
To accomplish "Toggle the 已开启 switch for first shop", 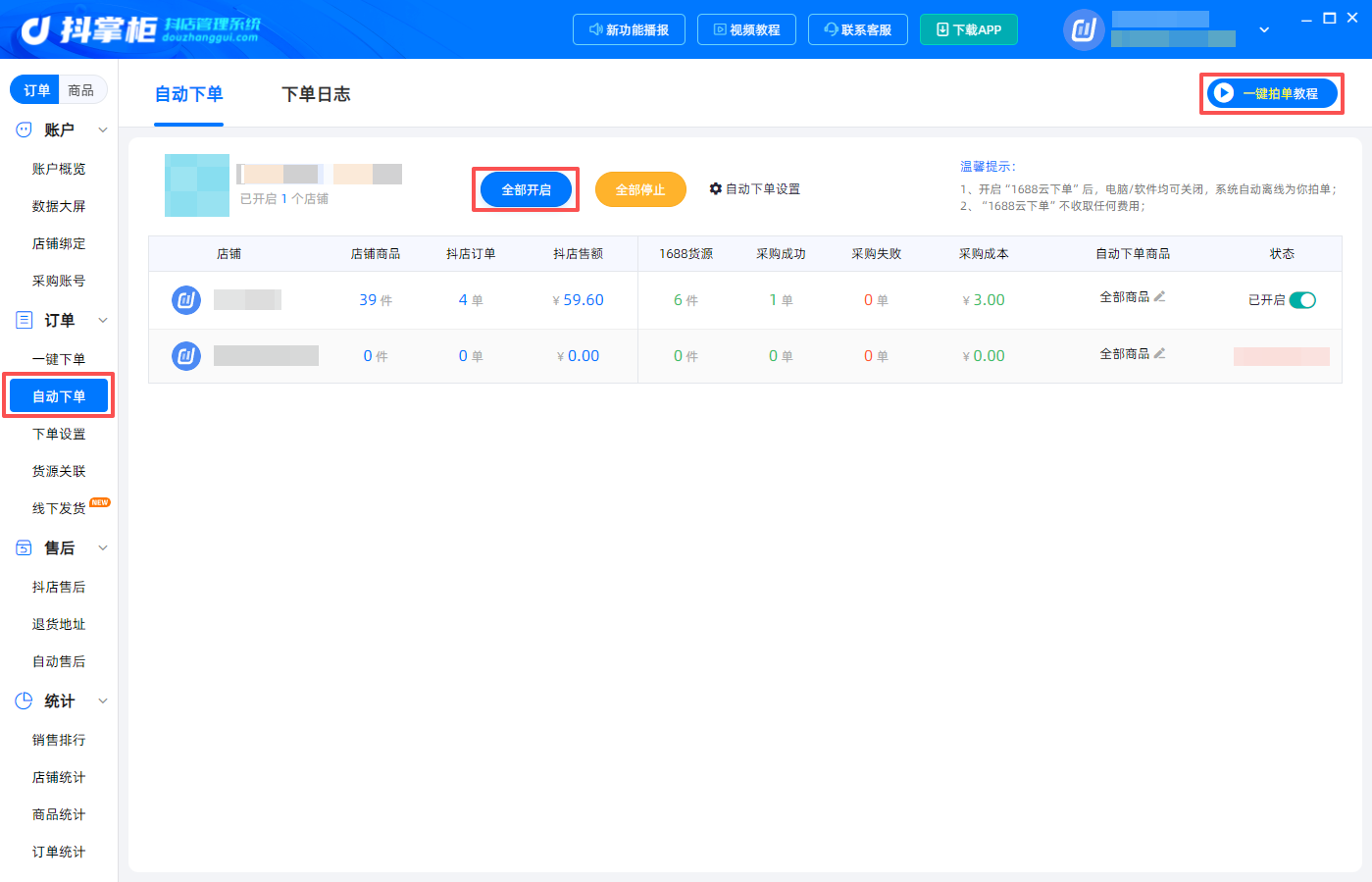I will point(1302,300).
